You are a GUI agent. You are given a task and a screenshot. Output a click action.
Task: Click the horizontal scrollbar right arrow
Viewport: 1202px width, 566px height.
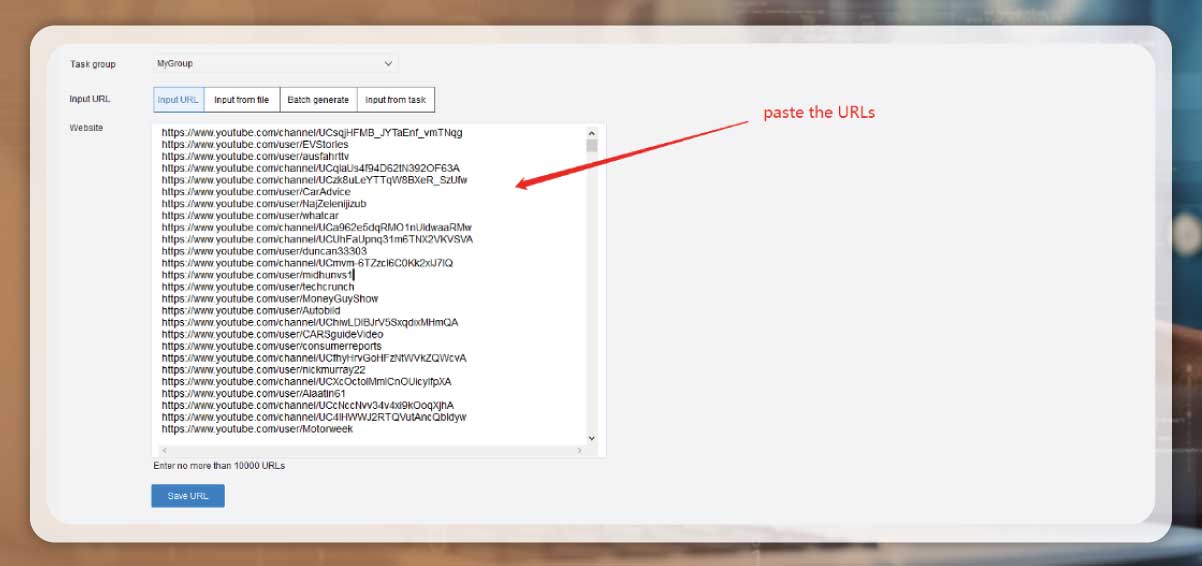(x=580, y=451)
